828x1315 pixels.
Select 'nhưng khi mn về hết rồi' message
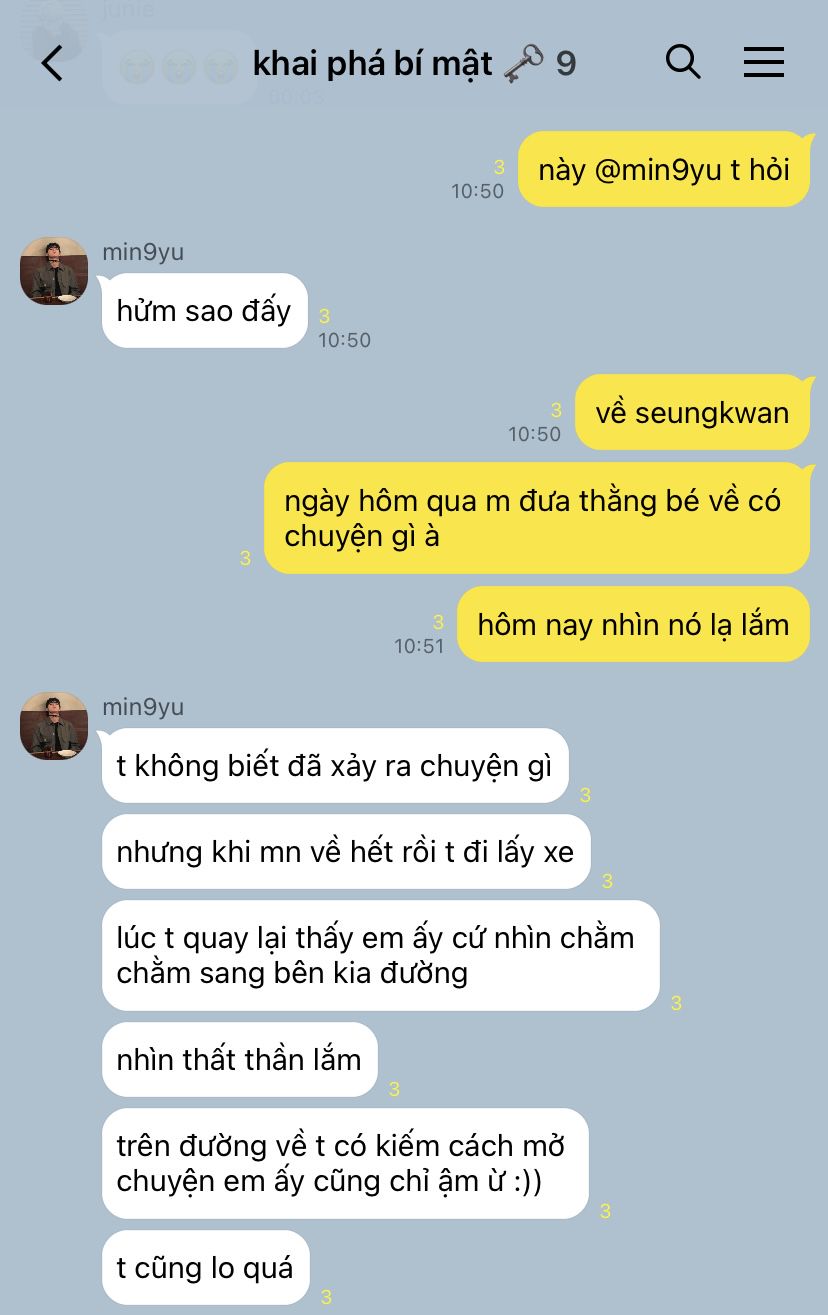coord(346,851)
